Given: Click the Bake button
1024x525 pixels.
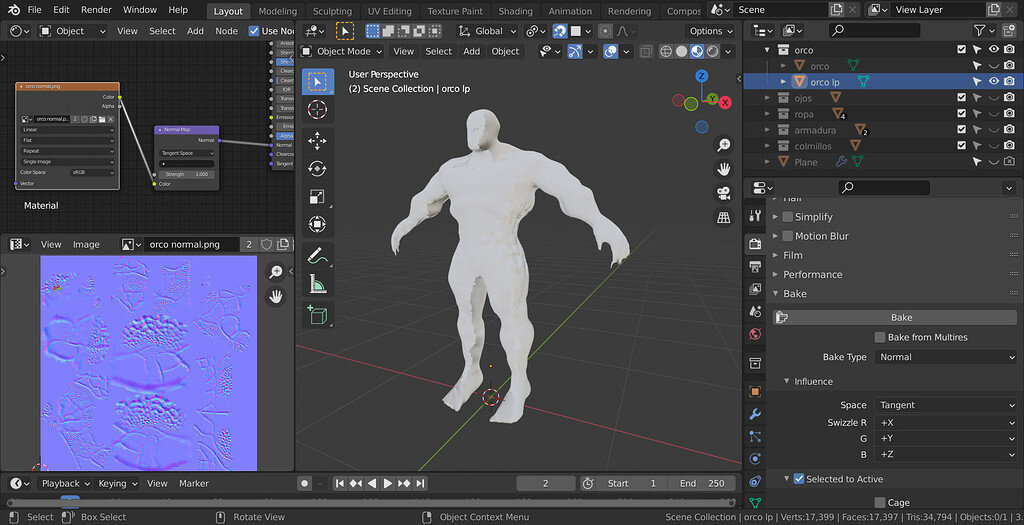Looking at the screenshot, I should 895,317.
